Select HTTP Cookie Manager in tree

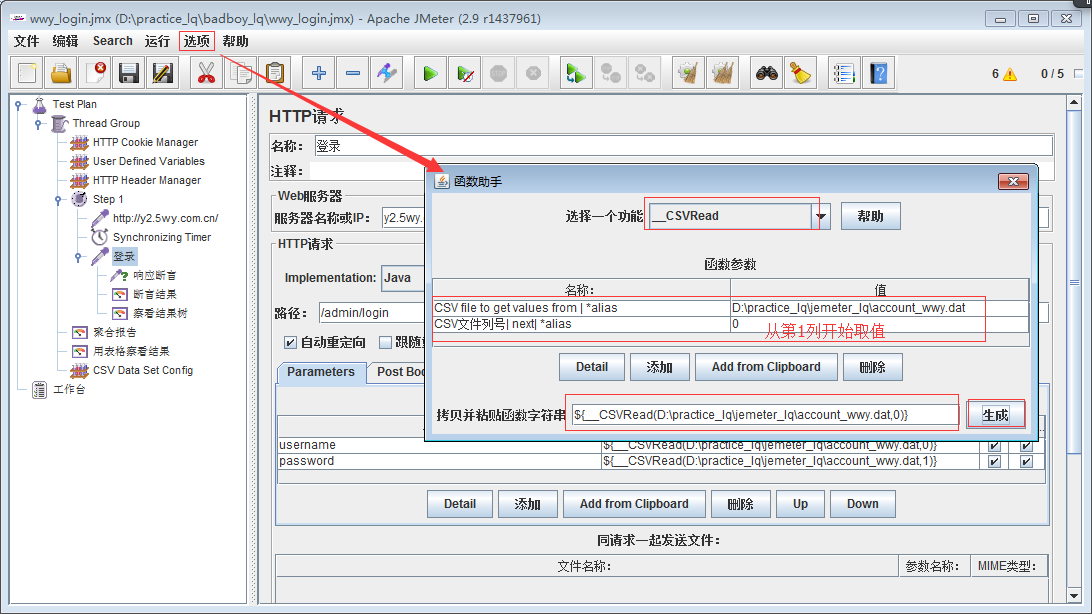pyautogui.click(x=145, y=142)
